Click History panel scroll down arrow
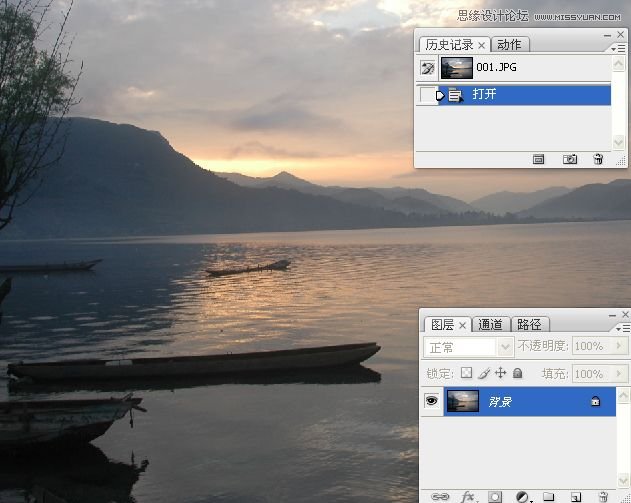 coord(619,142)
